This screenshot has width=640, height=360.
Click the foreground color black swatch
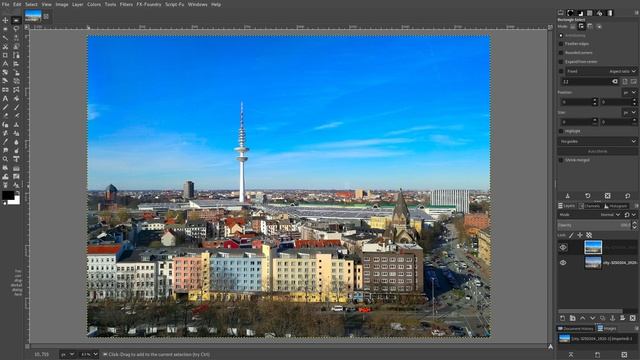tap(8, 195)
